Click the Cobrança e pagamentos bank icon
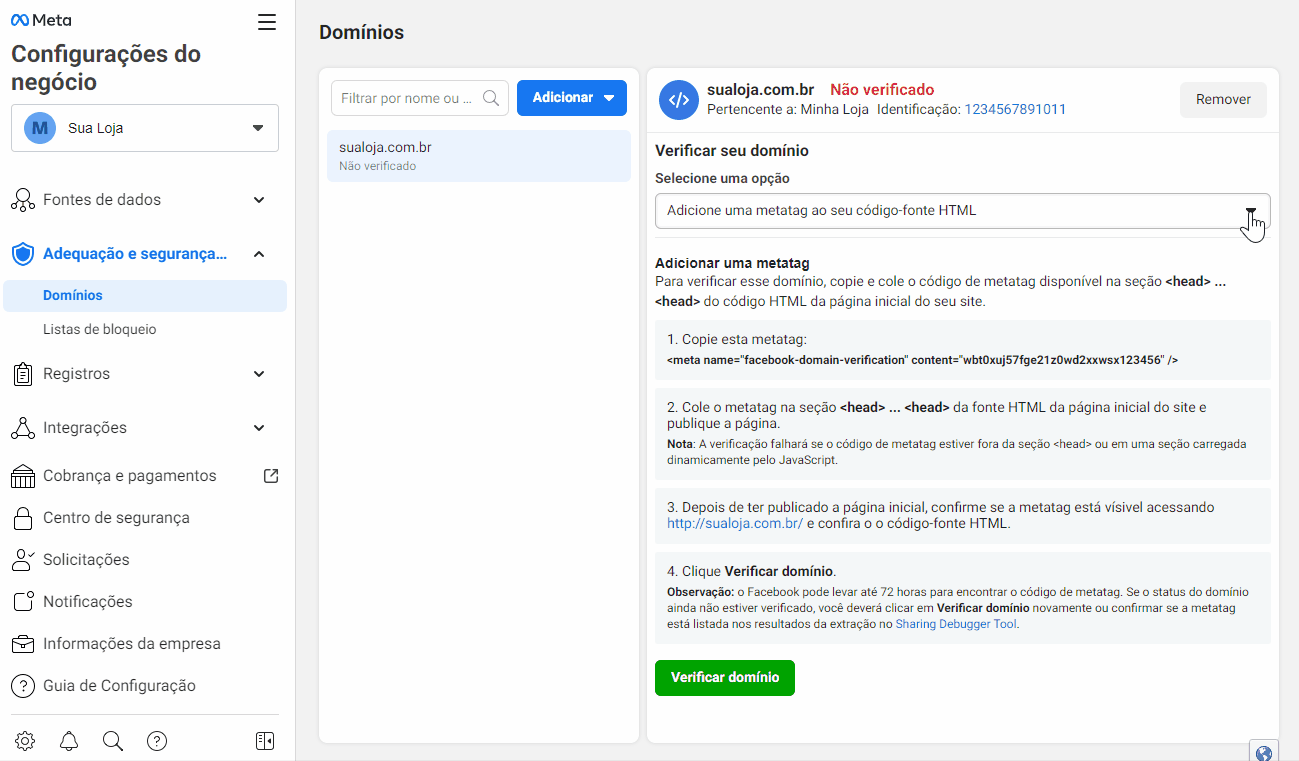 tap(22, 476)
